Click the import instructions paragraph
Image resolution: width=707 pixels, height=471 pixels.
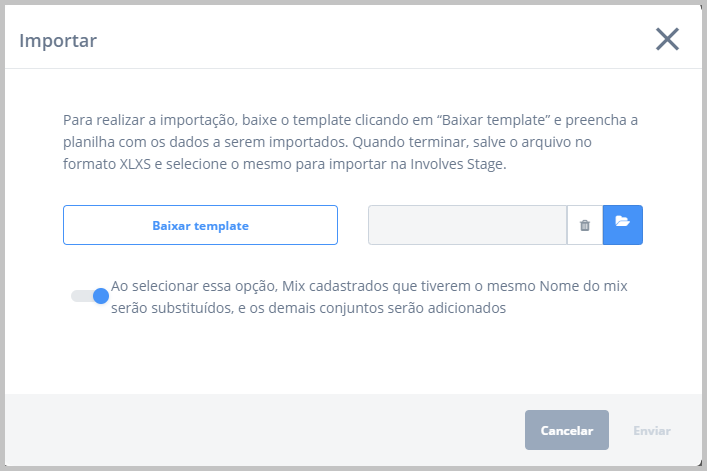350,142
